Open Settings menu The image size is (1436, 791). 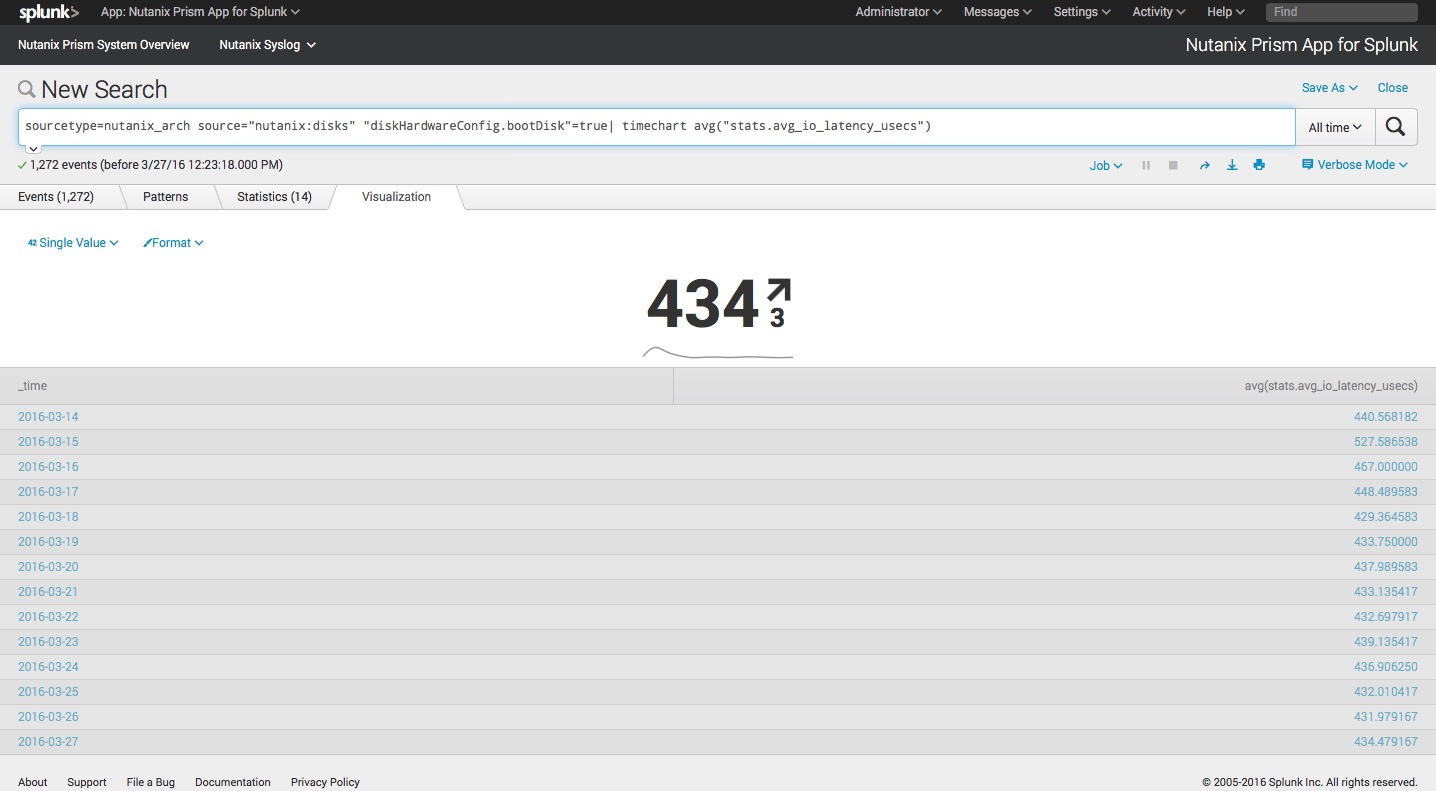(1082, 12)
